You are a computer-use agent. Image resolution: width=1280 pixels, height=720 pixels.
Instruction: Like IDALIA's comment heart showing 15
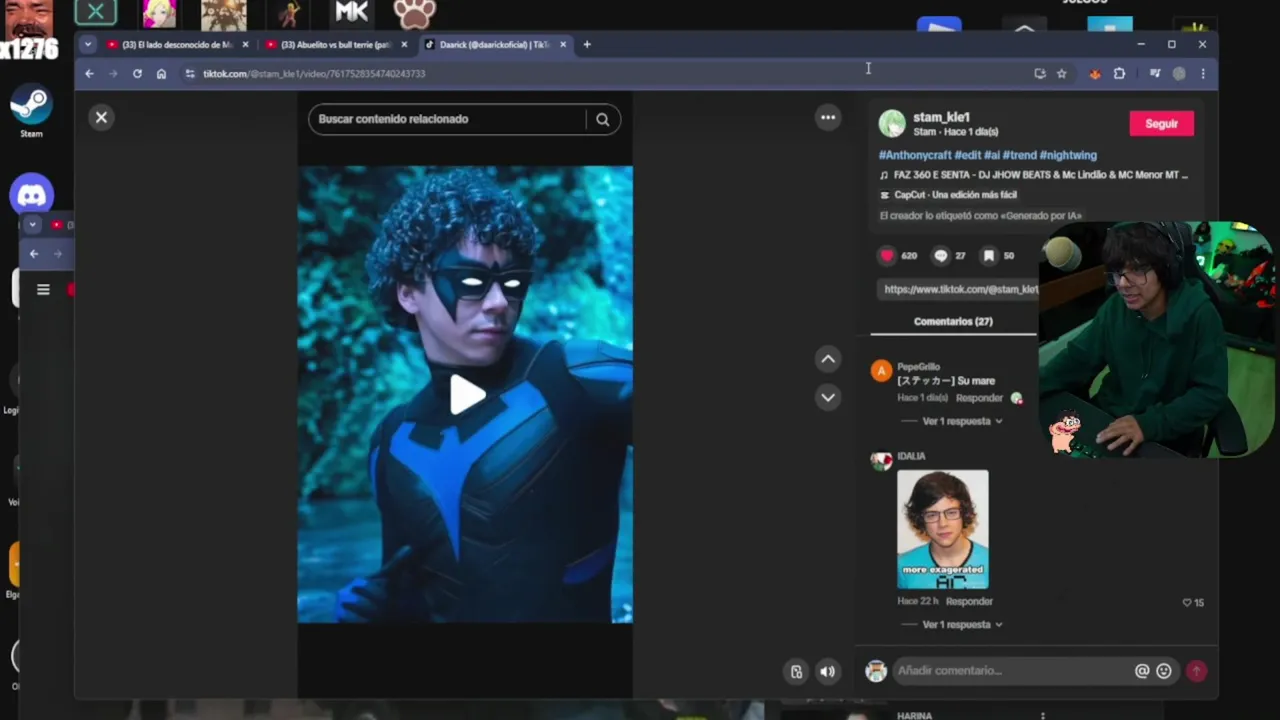click(x=1187, y=602)
